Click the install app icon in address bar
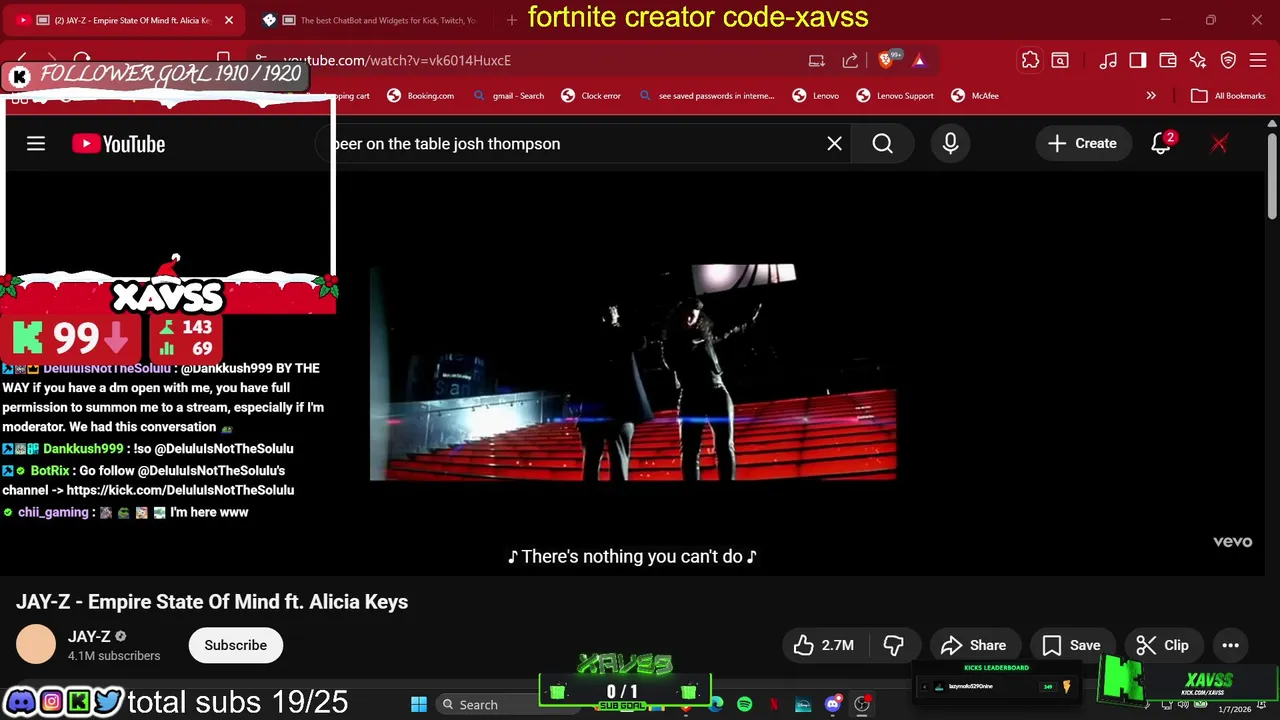The width and height of the screenshot is (1280, 720). click(817, 60)
